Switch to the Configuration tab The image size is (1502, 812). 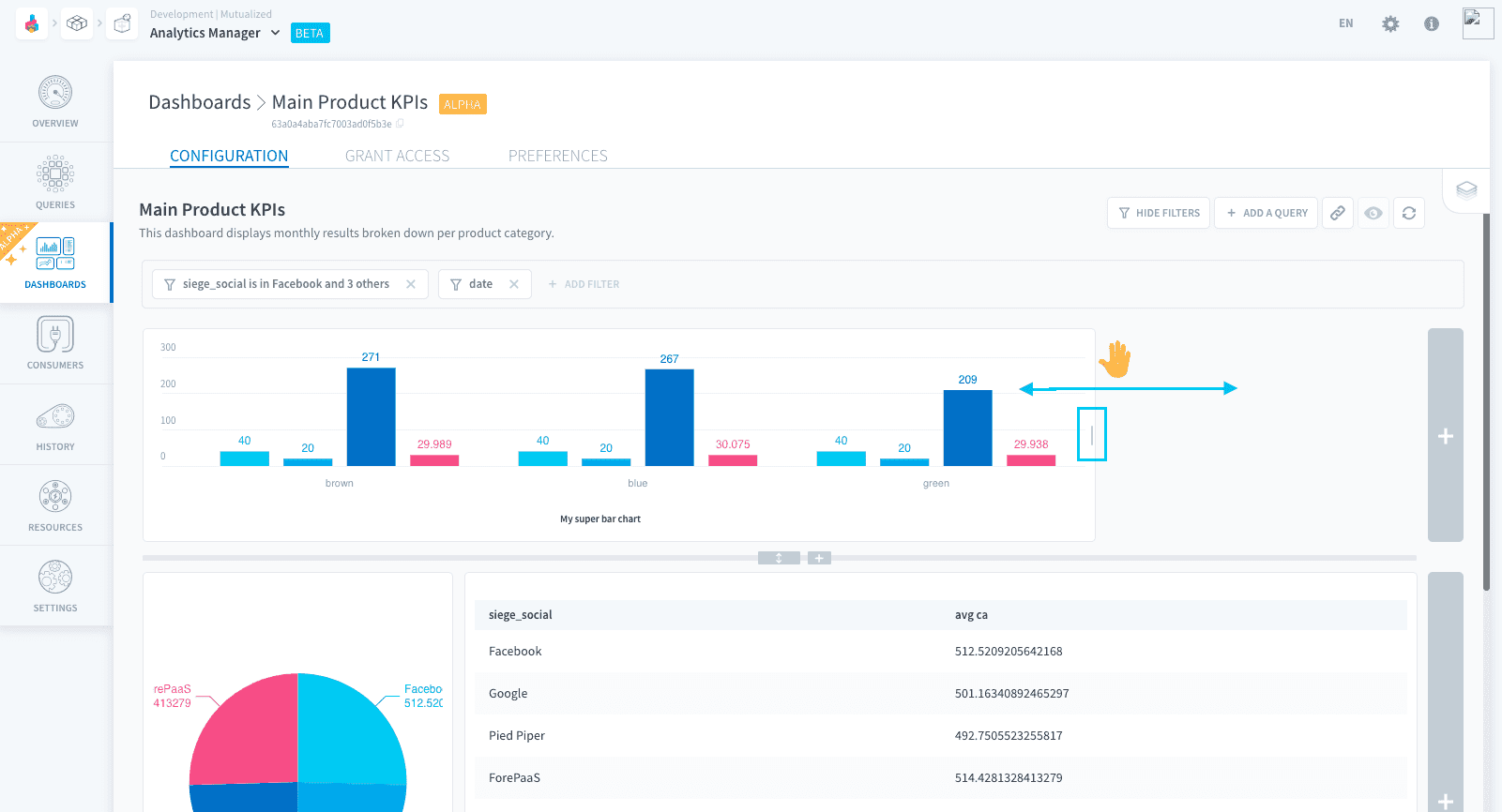(x=229, y=156)
